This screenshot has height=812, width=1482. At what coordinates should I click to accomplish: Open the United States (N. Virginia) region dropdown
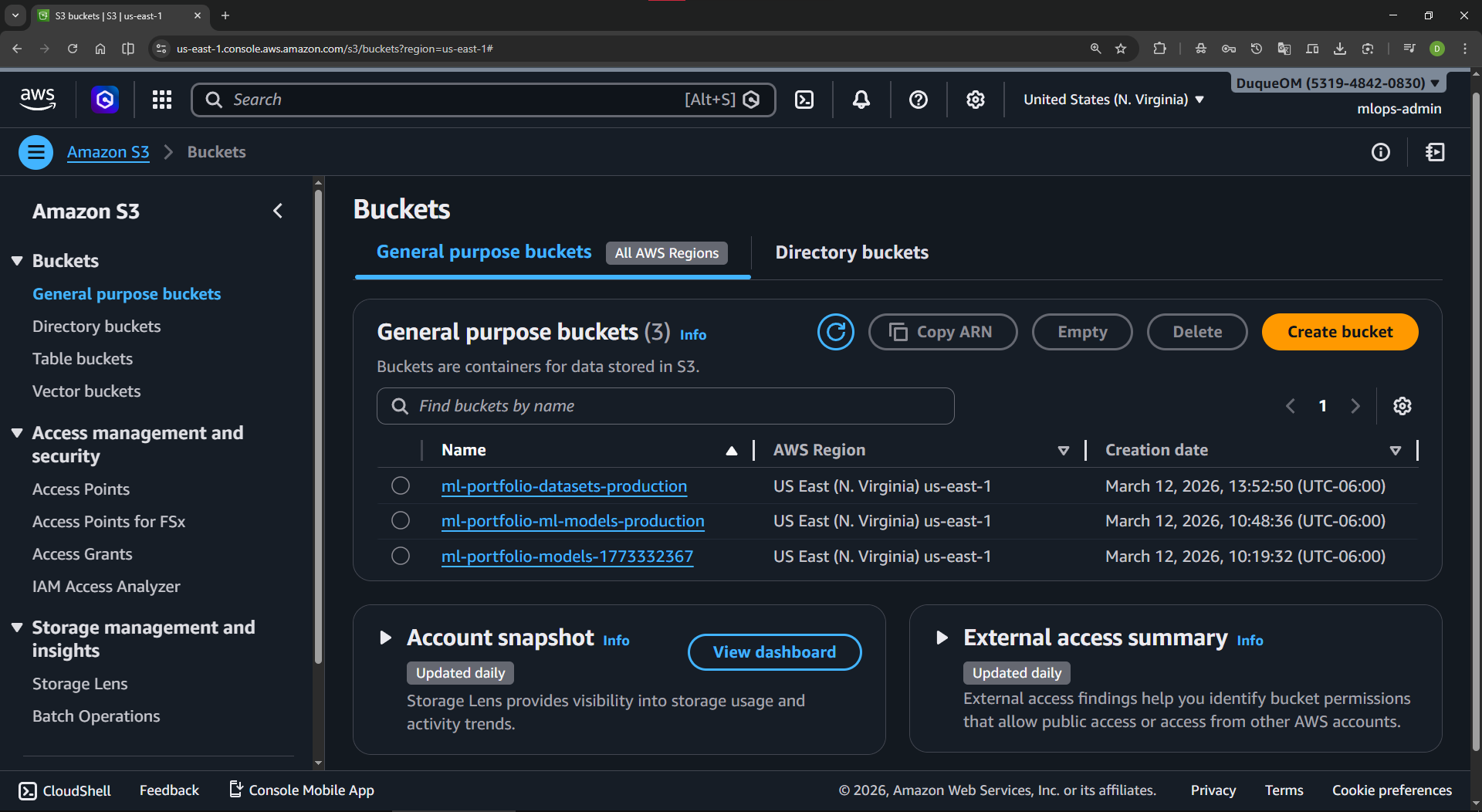point(1113,100)
